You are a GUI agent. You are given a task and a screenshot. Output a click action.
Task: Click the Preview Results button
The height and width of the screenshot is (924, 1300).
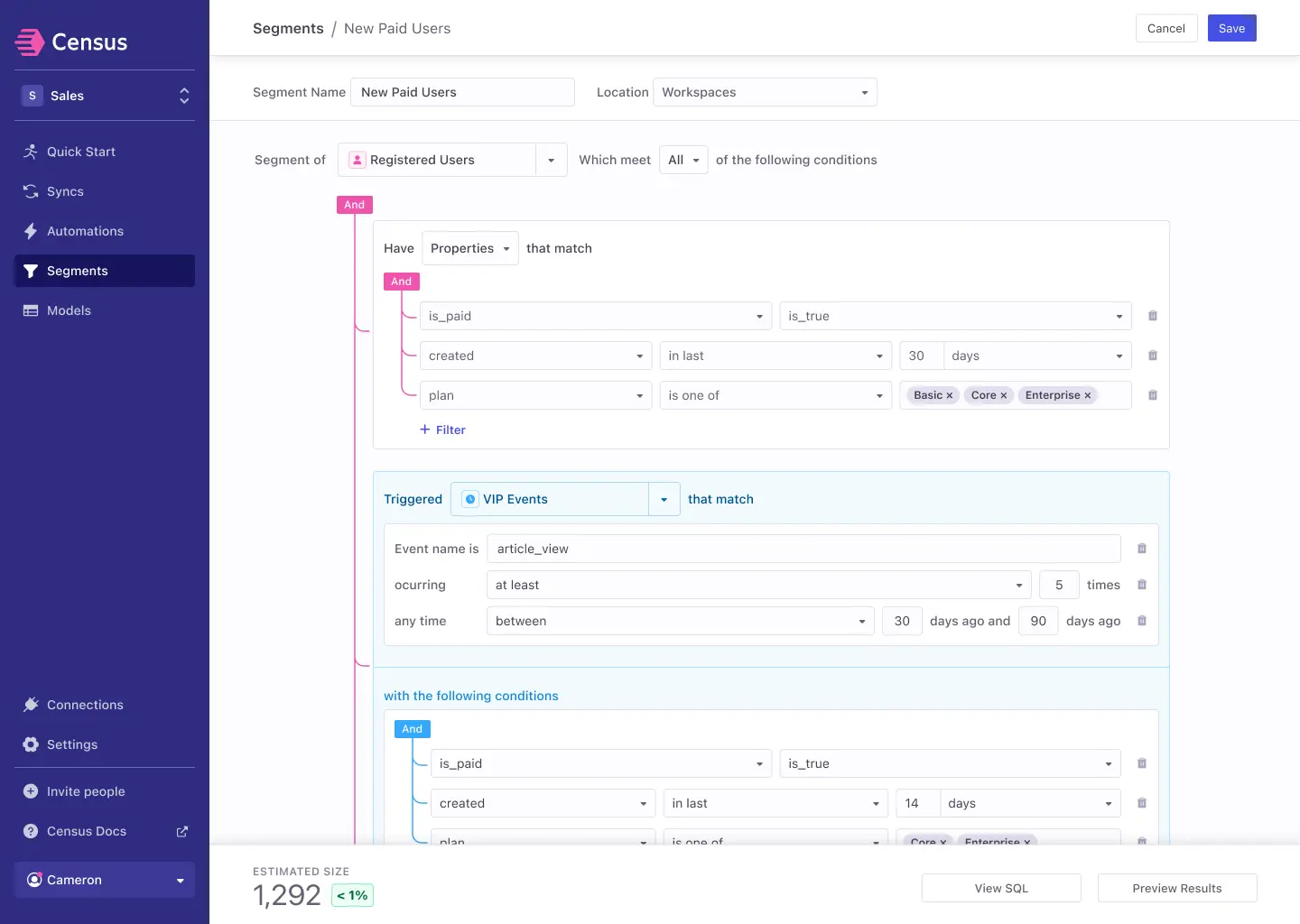coord(1177,888)
